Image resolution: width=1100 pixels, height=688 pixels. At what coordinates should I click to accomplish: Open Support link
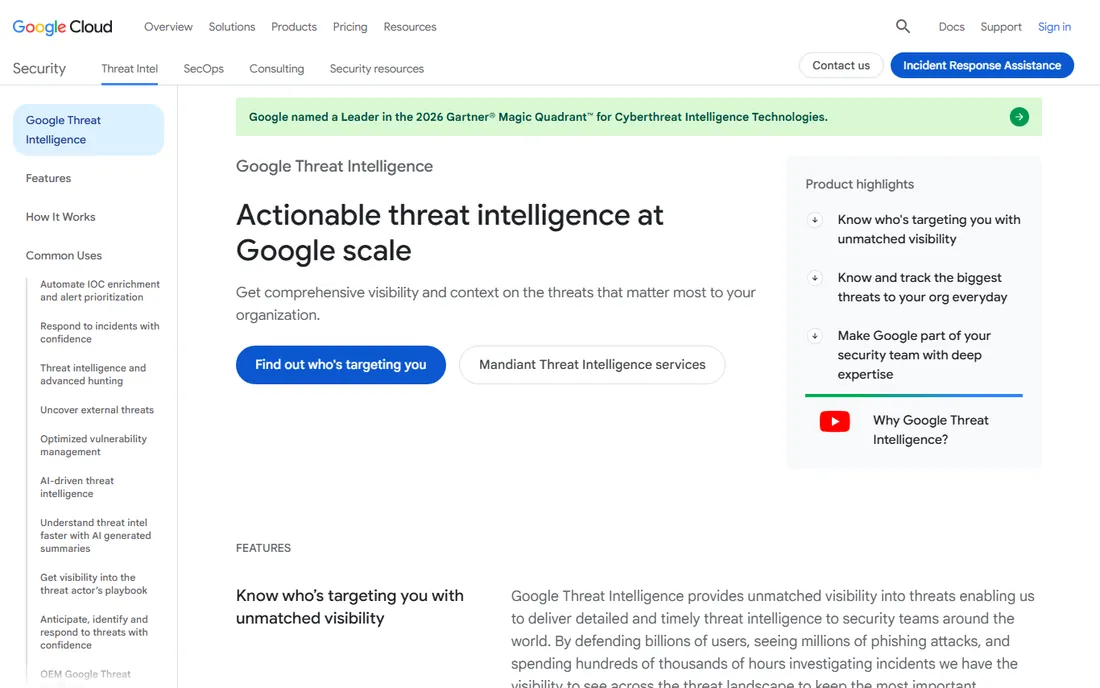[x=1001, y=27]
